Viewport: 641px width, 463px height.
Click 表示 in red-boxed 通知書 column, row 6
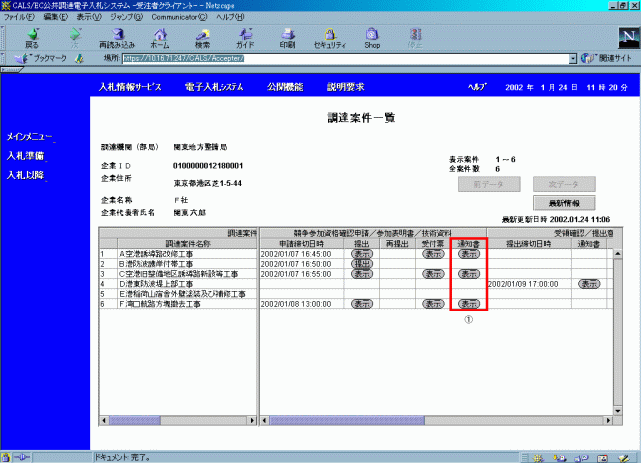pos(468,304)
